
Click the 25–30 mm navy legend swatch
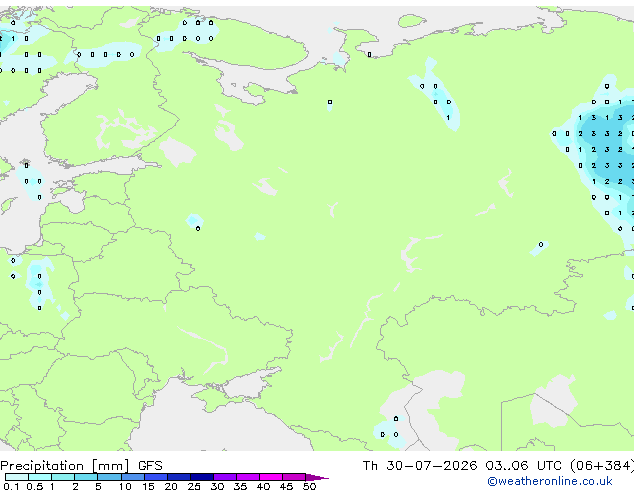pyautogui.click(x=202, y=477)
